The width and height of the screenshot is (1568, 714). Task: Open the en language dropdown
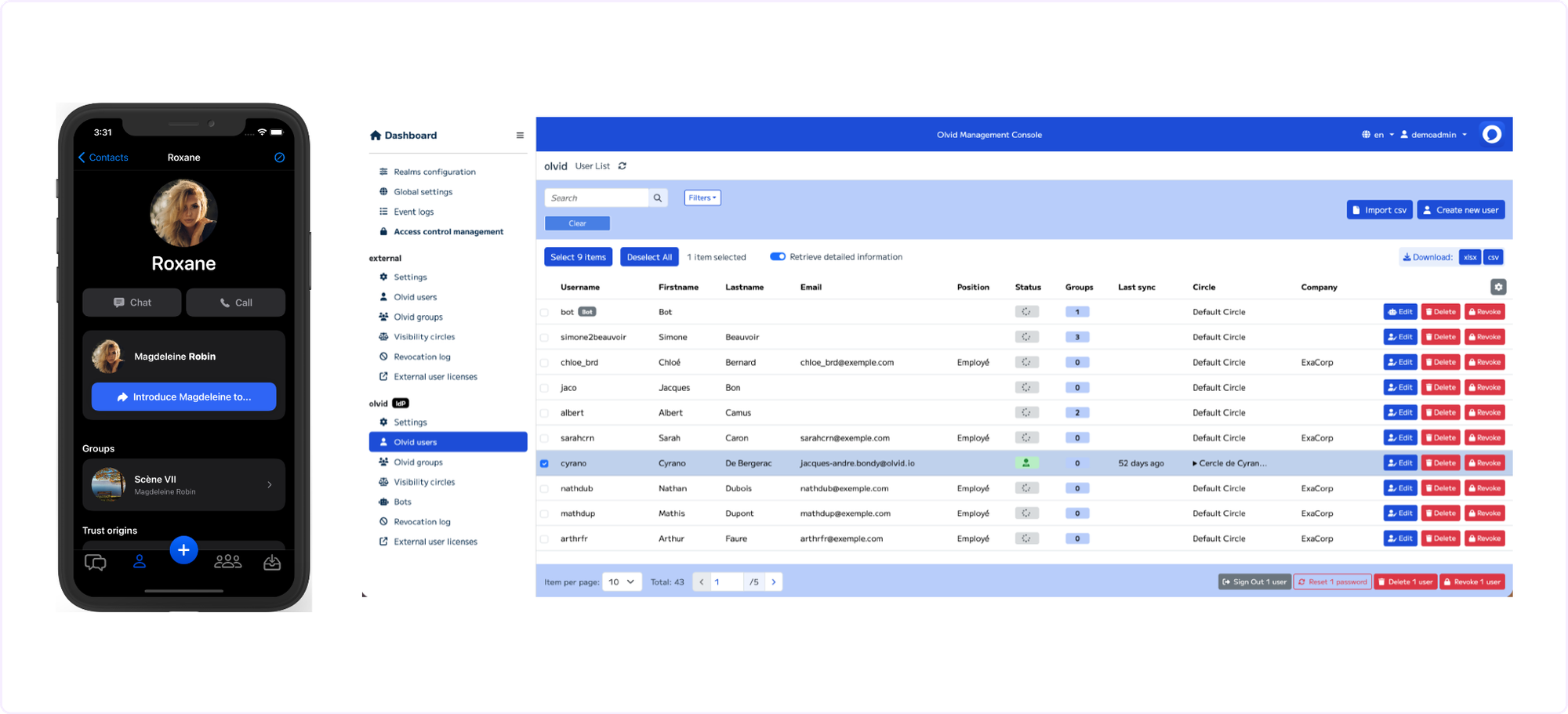(x=1378, y=135)
